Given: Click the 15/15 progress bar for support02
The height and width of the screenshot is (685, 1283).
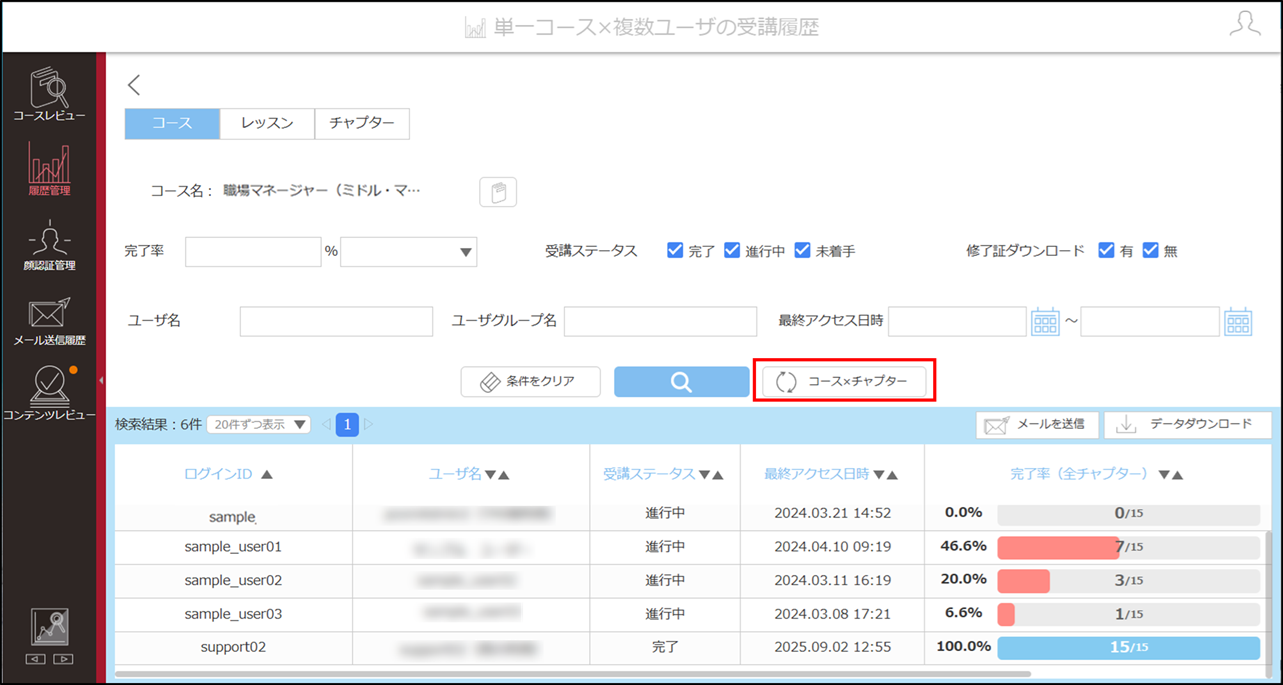Looking at the screenshot, I should [1129, 647].
